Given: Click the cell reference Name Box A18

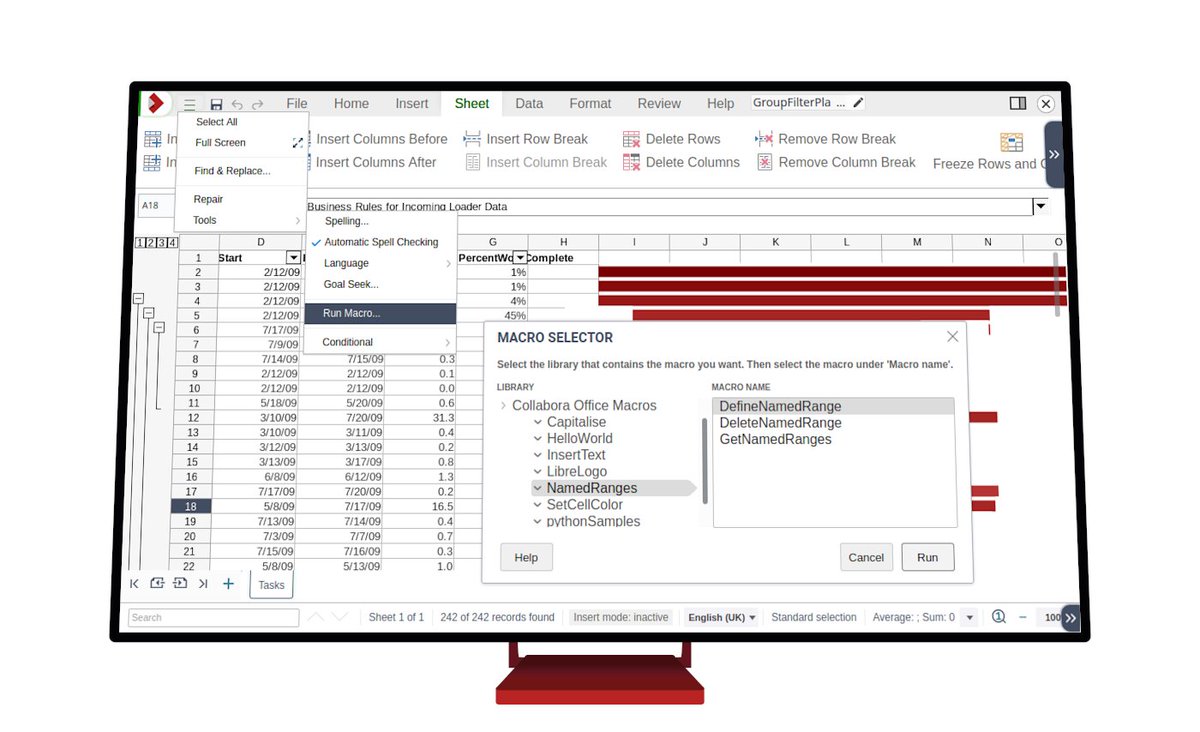Looking at the screenshot, I should coord(157,206).
